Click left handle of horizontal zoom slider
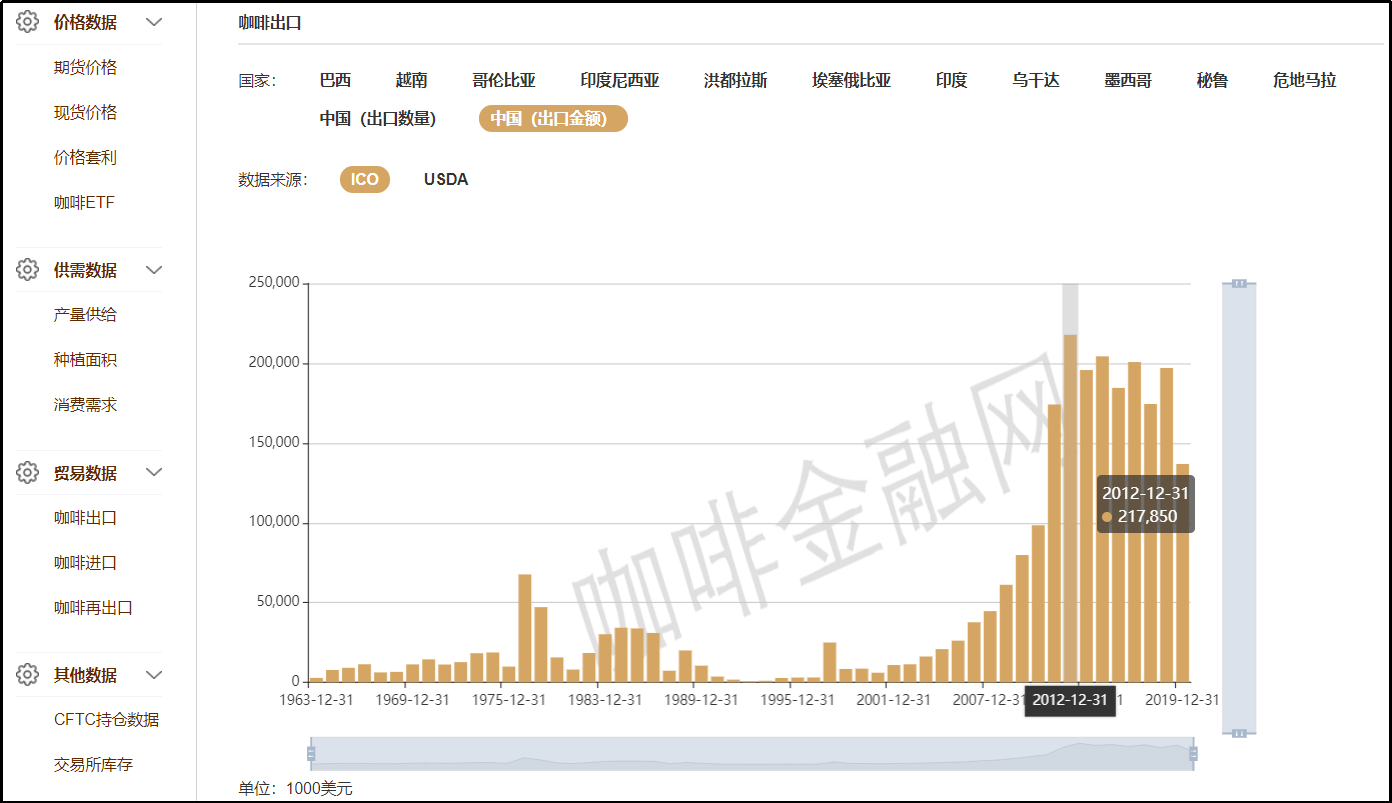 point(311,753)
